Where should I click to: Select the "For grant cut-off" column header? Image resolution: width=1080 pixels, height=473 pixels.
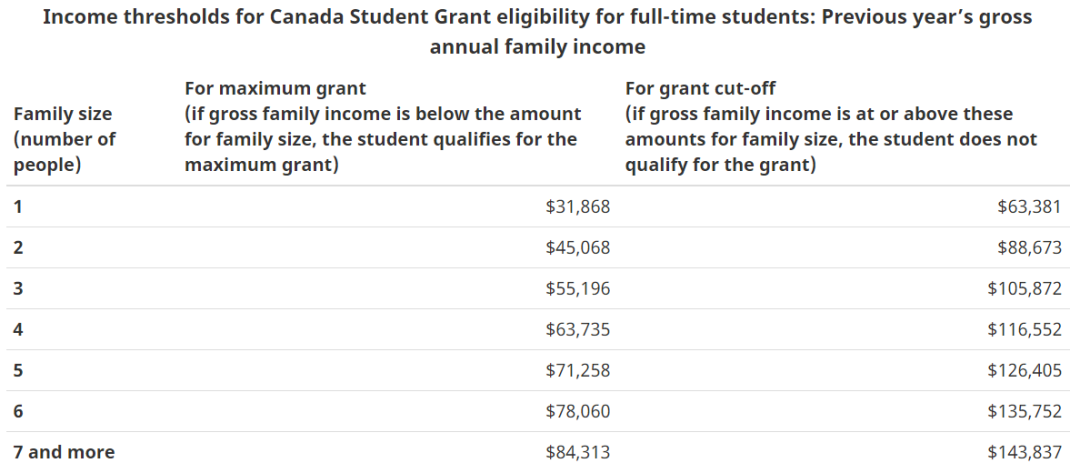[x=830, y=126]
